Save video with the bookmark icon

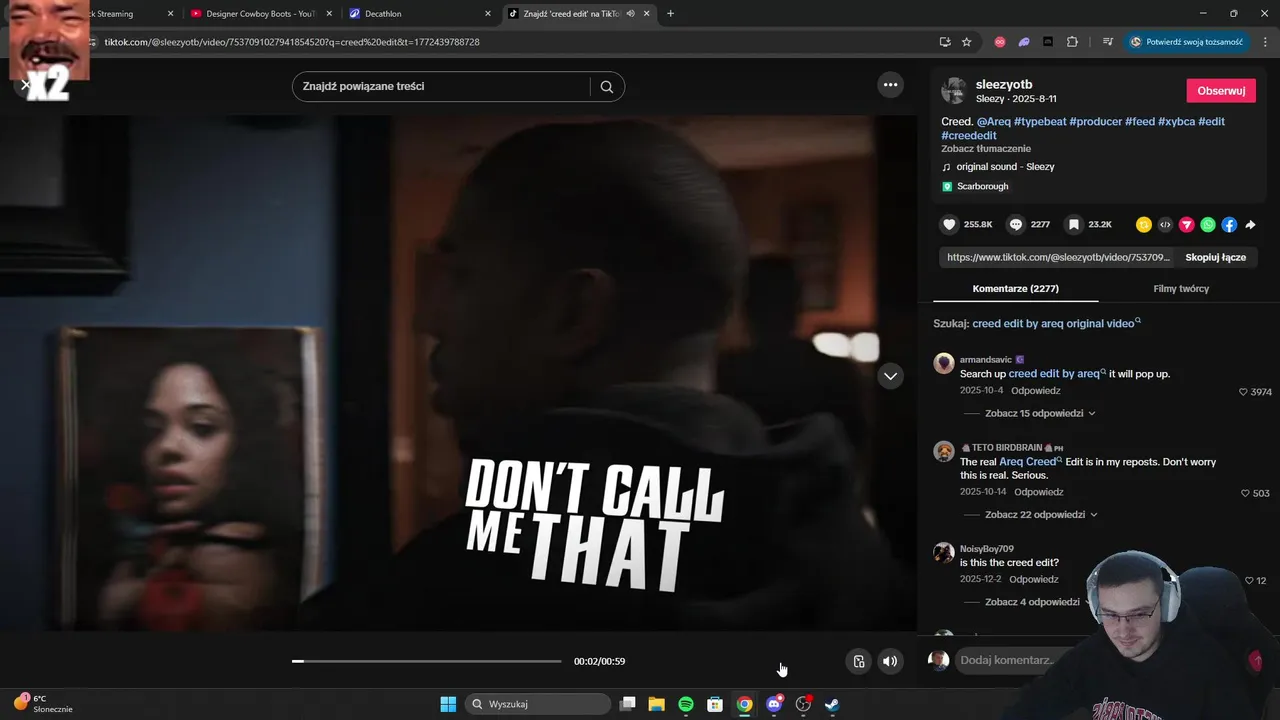pyautogui.click(x=1074, y=225)
